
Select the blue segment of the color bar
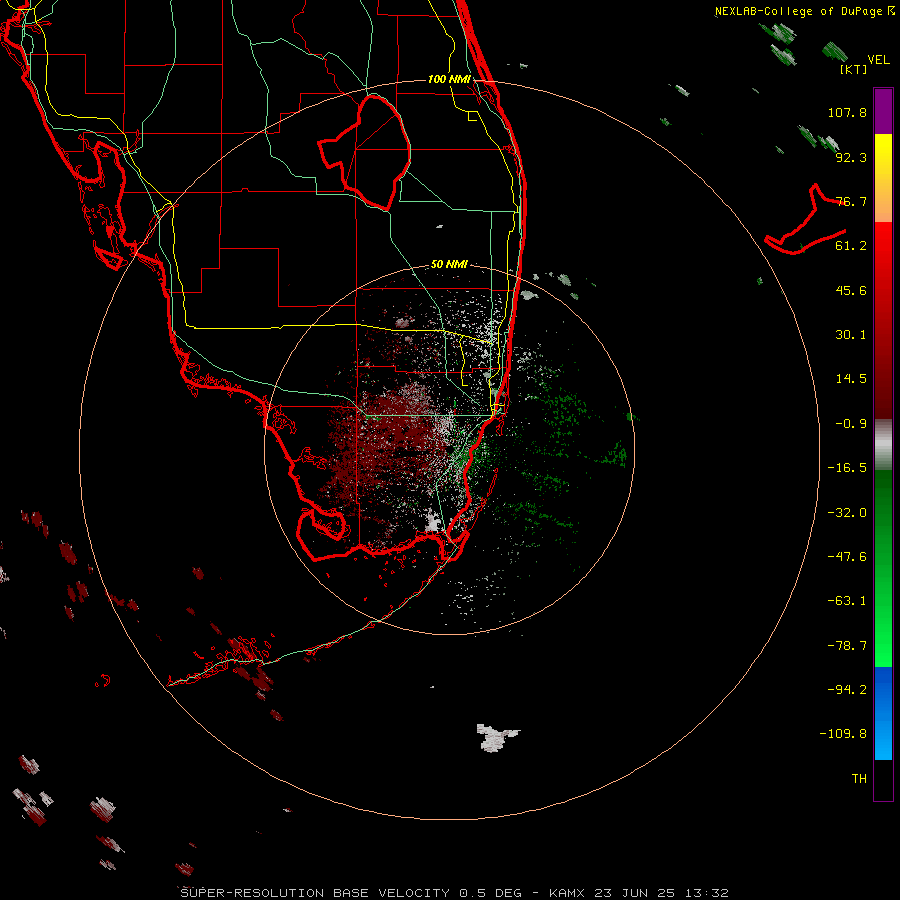pyautogui.click(x=883, y=713)
